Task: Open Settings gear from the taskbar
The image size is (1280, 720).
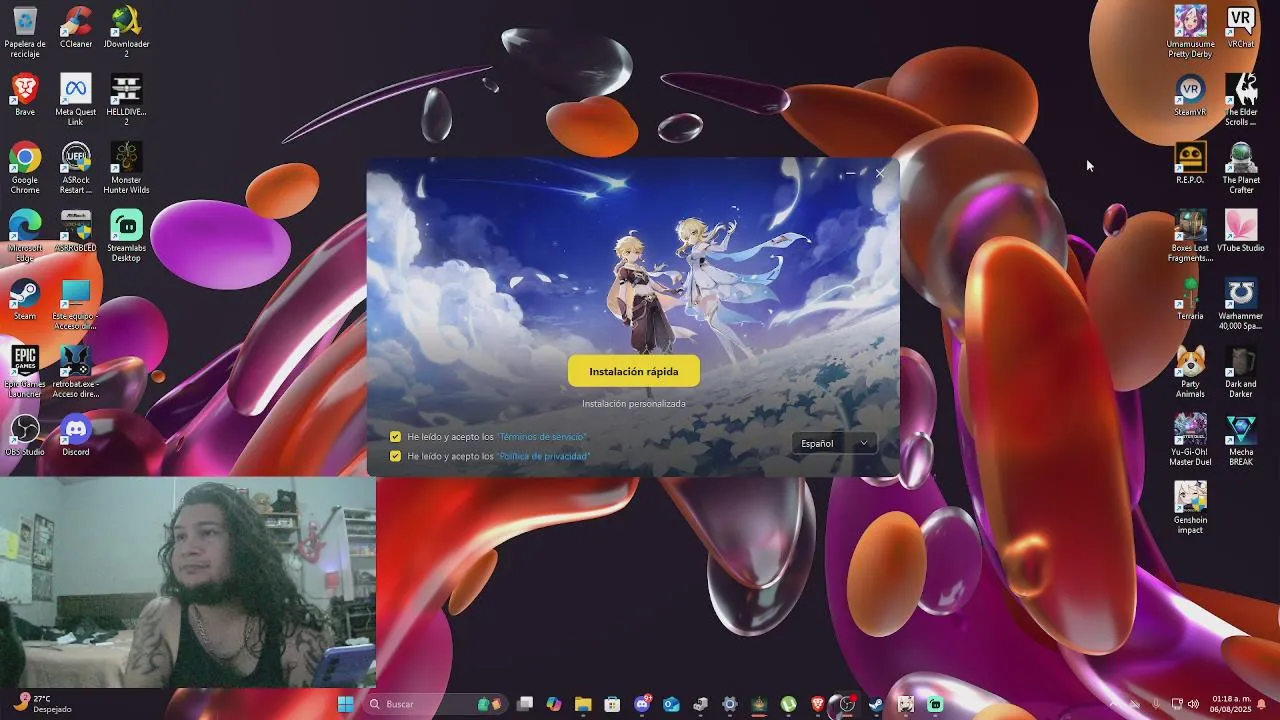Action: [730, 704]
